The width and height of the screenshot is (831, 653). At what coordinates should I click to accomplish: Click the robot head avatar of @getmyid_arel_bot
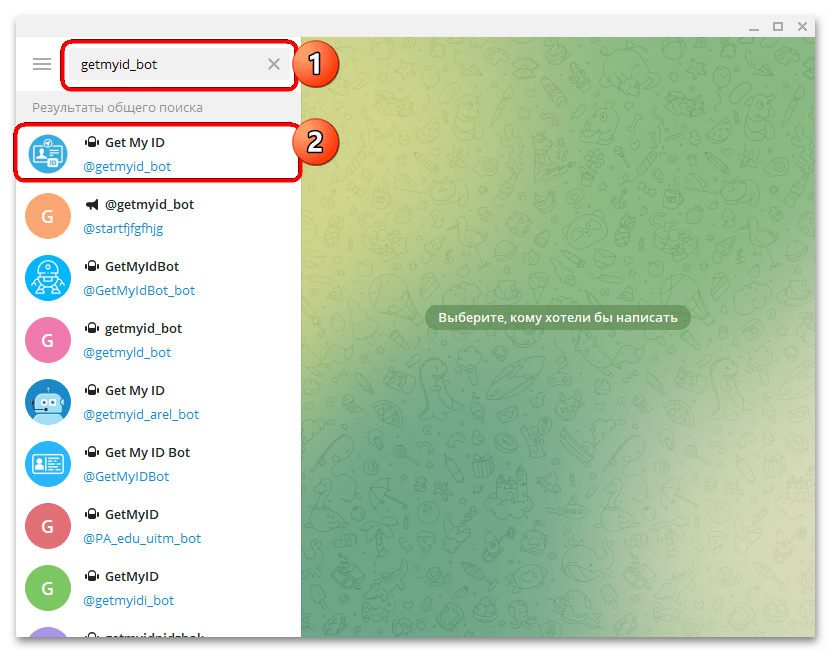(48, 402)
